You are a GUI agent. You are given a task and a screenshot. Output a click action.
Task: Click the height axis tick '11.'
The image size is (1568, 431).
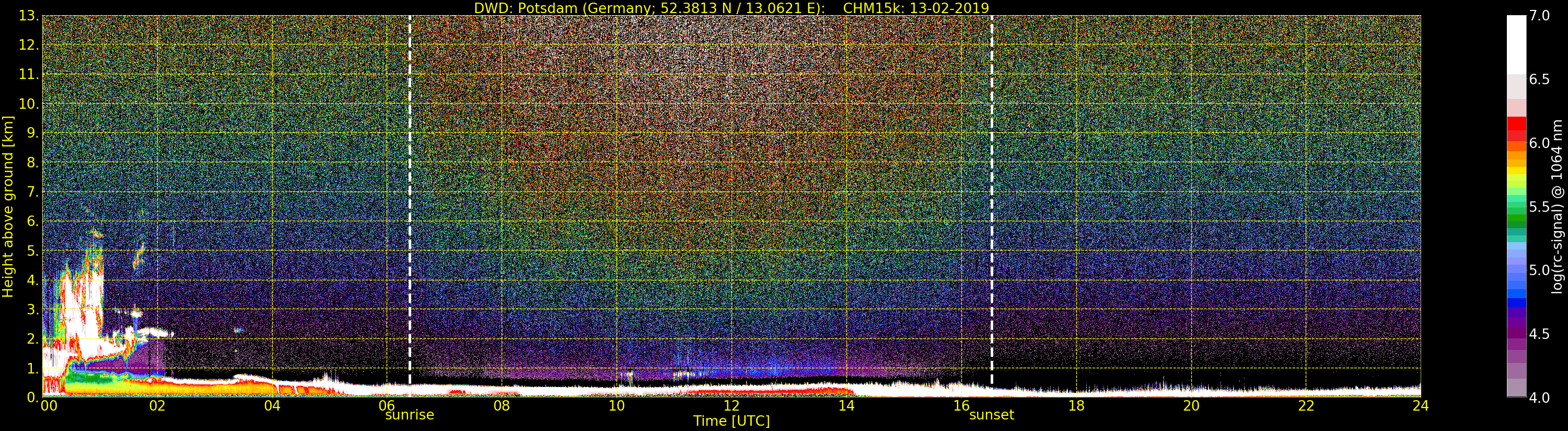pyautogui.click(x=29, y=74)
